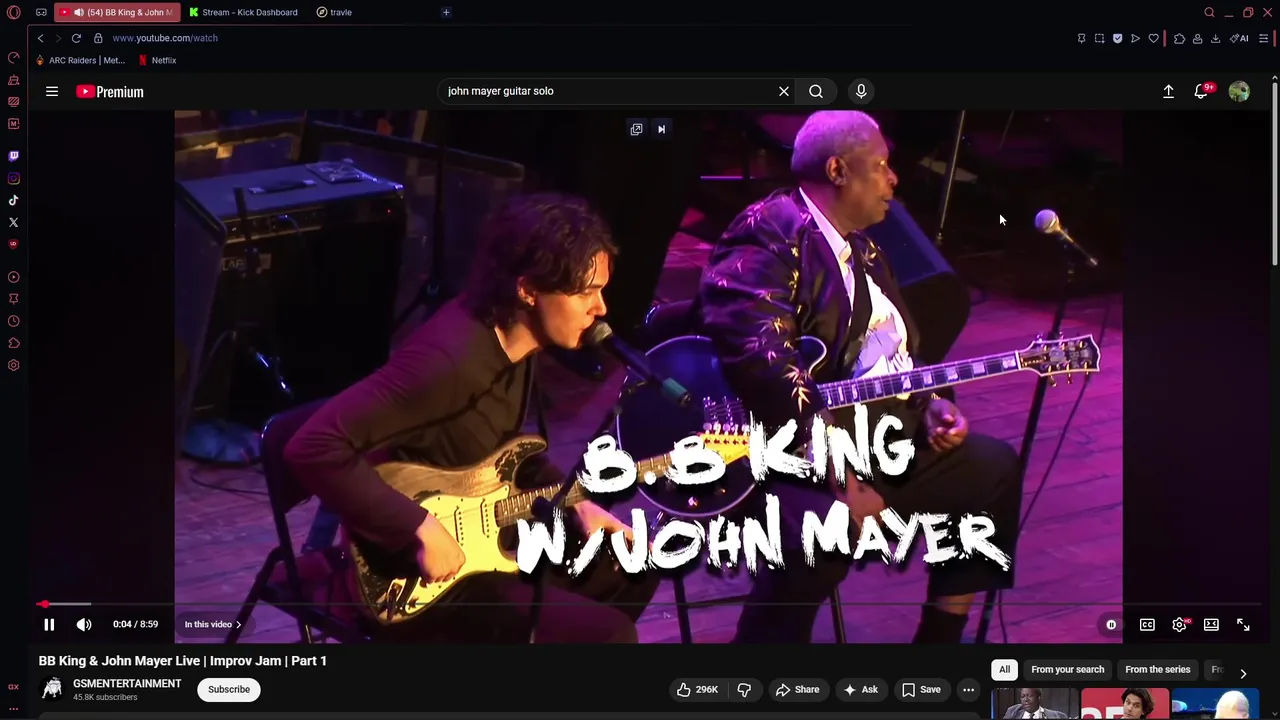1280x720 pixels.
Task: Toggle theater mode on the player
Action: (x=1211, y=624)
